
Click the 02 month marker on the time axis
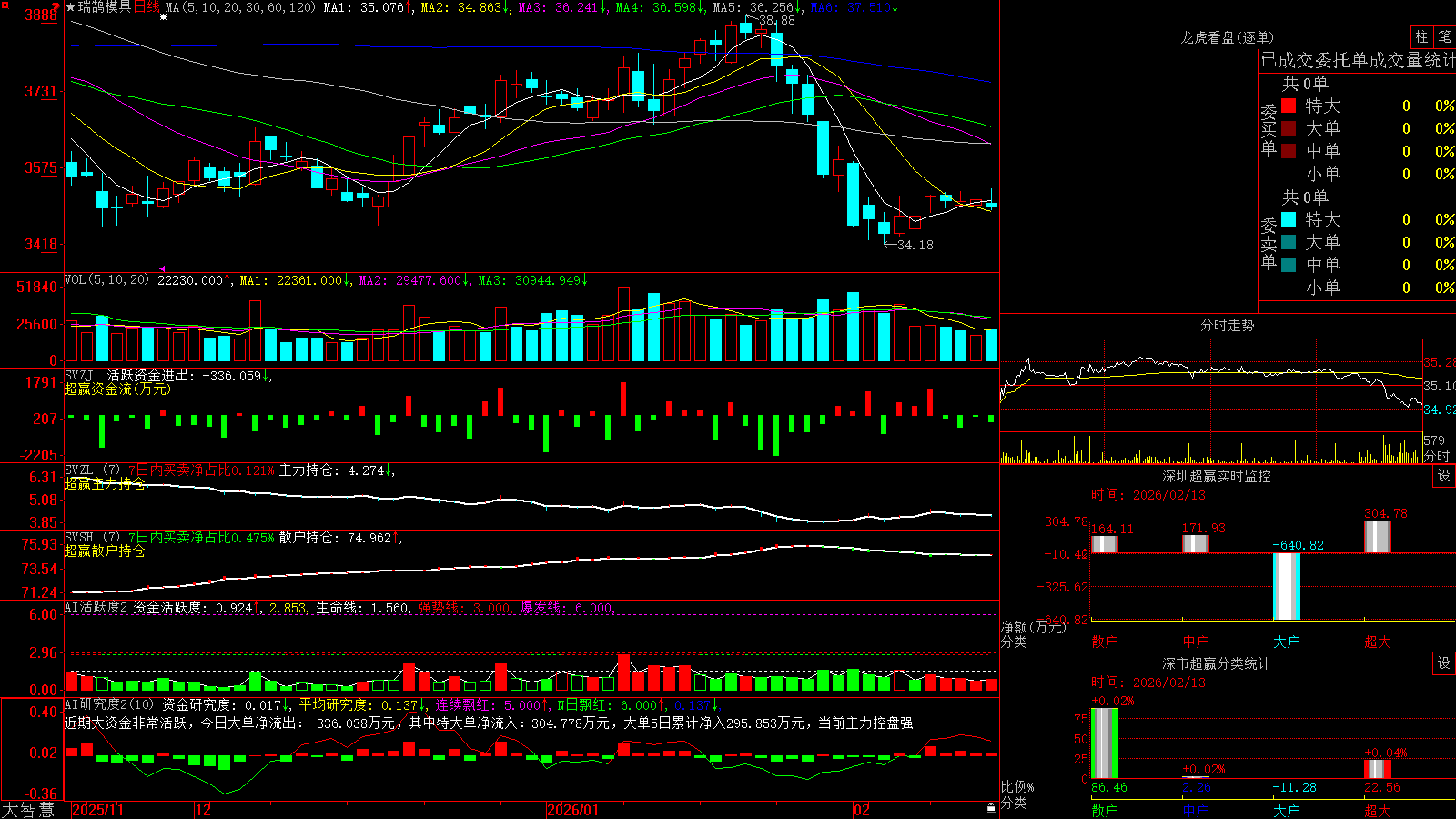[862, 810]
